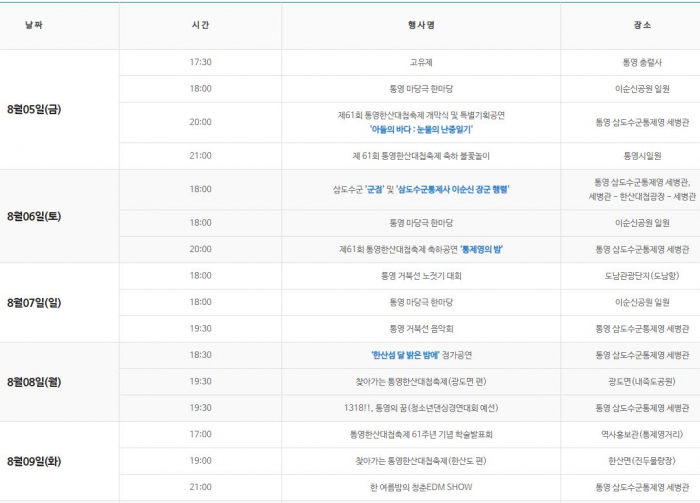
Task: Select the '행사명' column header
Action: click(x=421, y=24)
